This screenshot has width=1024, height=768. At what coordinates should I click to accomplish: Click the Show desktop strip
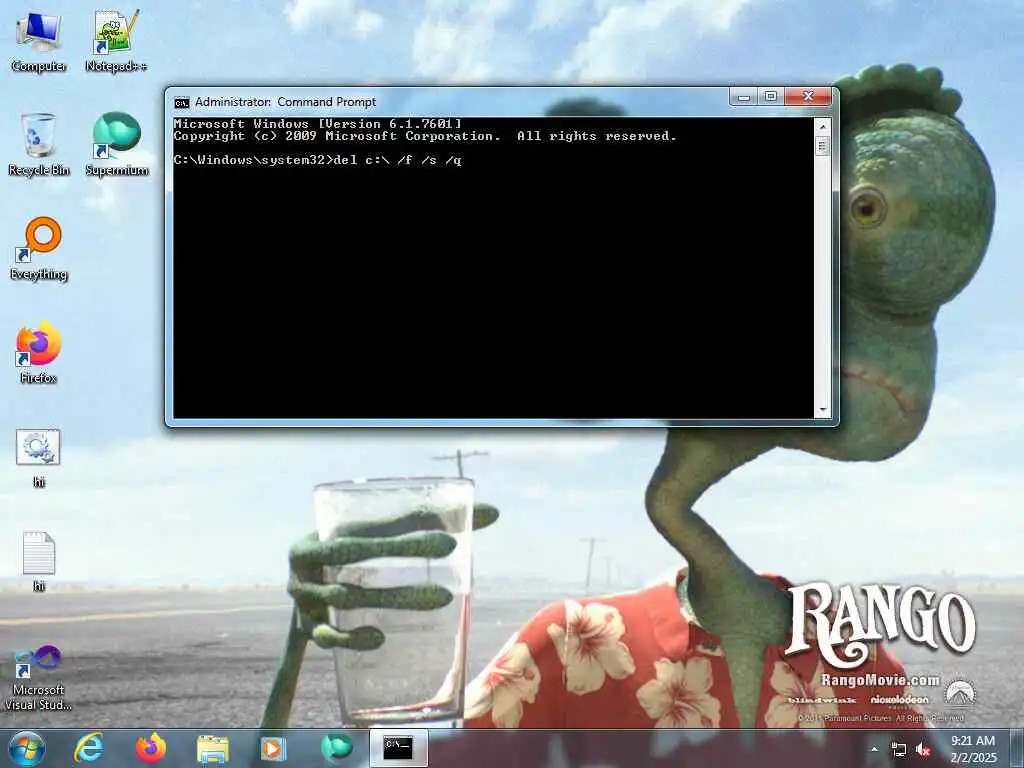(x=1017, y=748)
